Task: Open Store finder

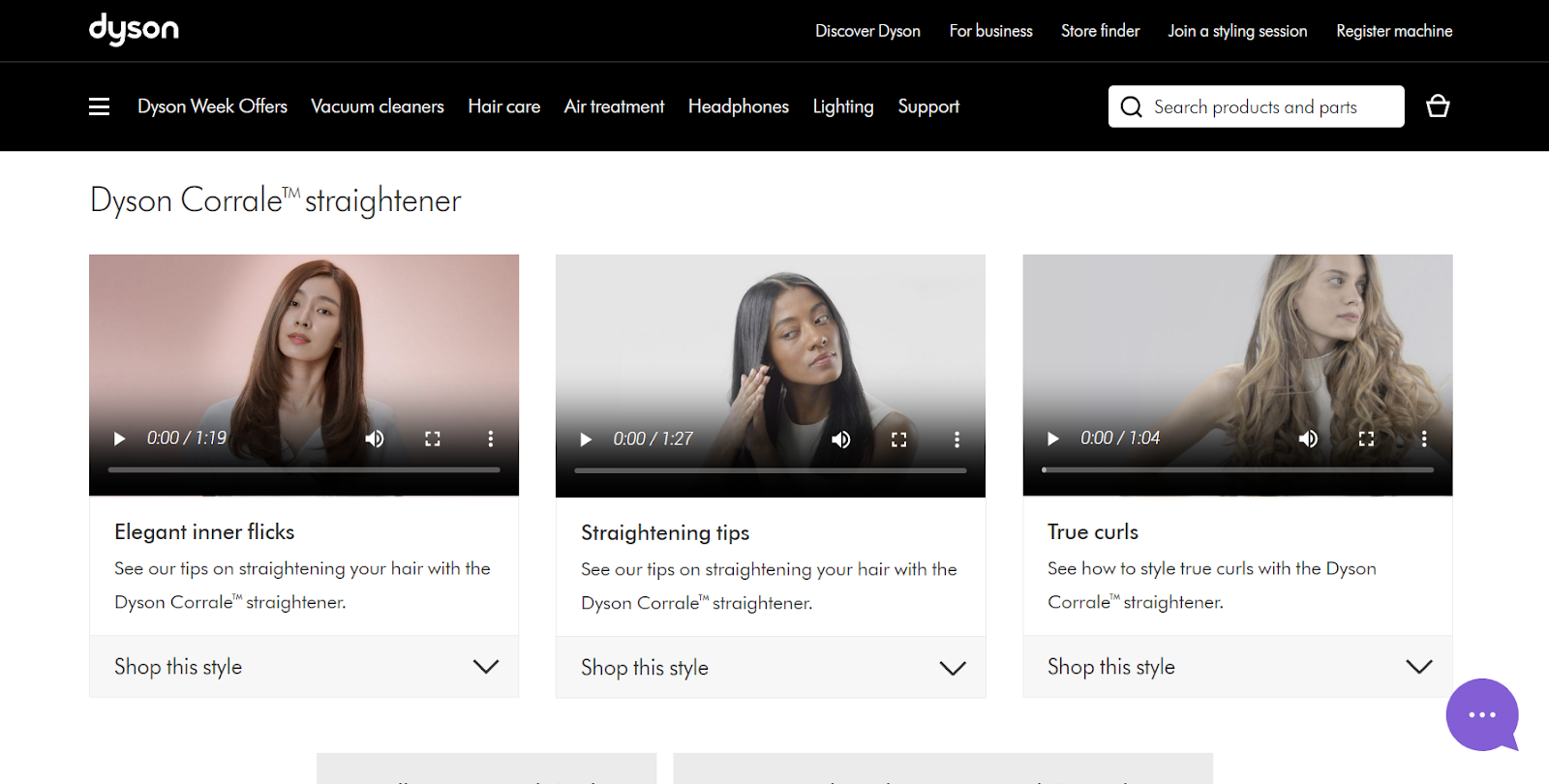Action: tap(1100, 31)
